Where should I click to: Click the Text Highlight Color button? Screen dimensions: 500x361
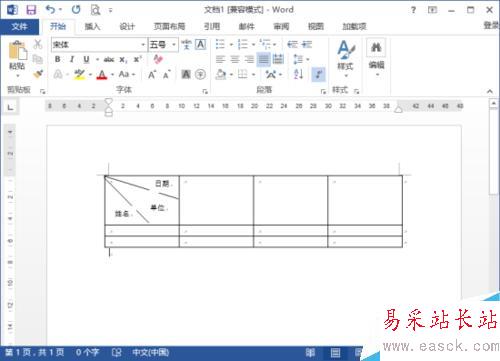80,74
